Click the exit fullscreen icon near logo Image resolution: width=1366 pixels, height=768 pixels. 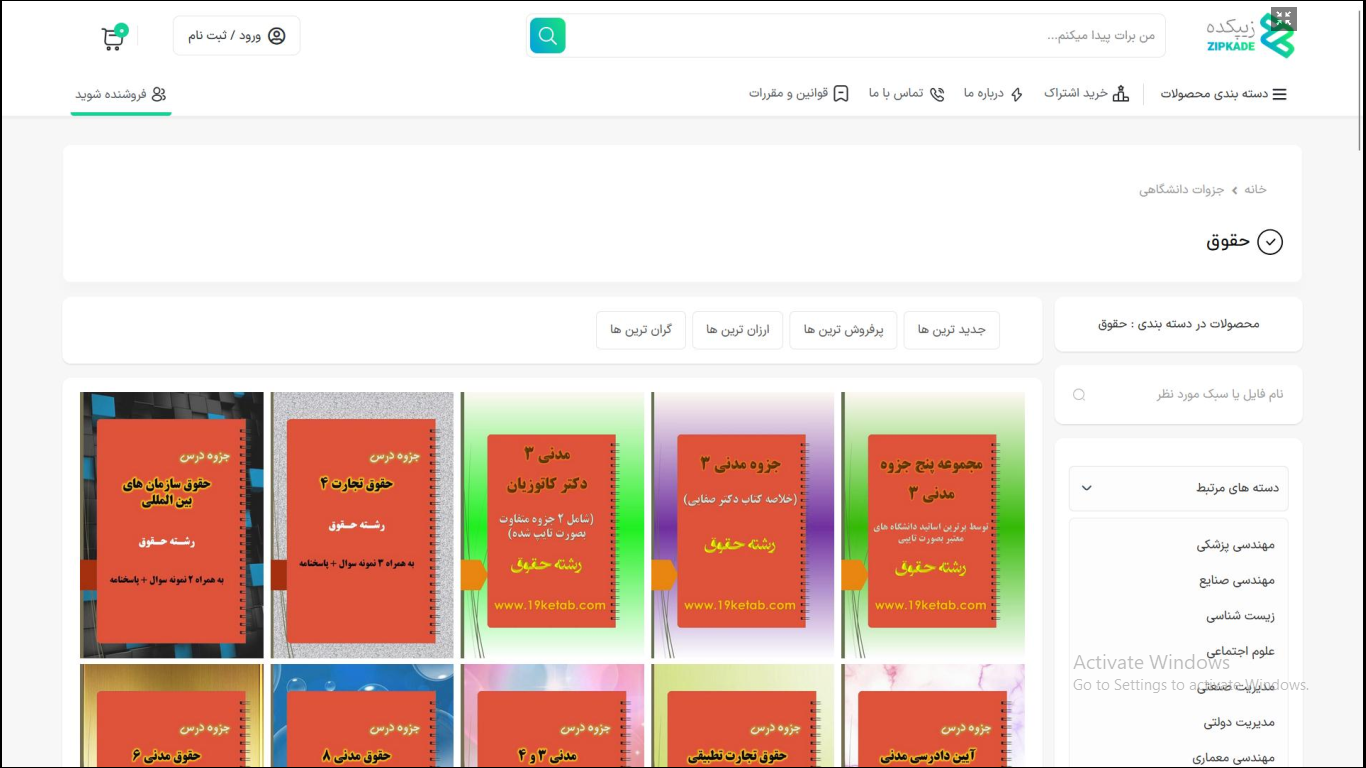1284,18
